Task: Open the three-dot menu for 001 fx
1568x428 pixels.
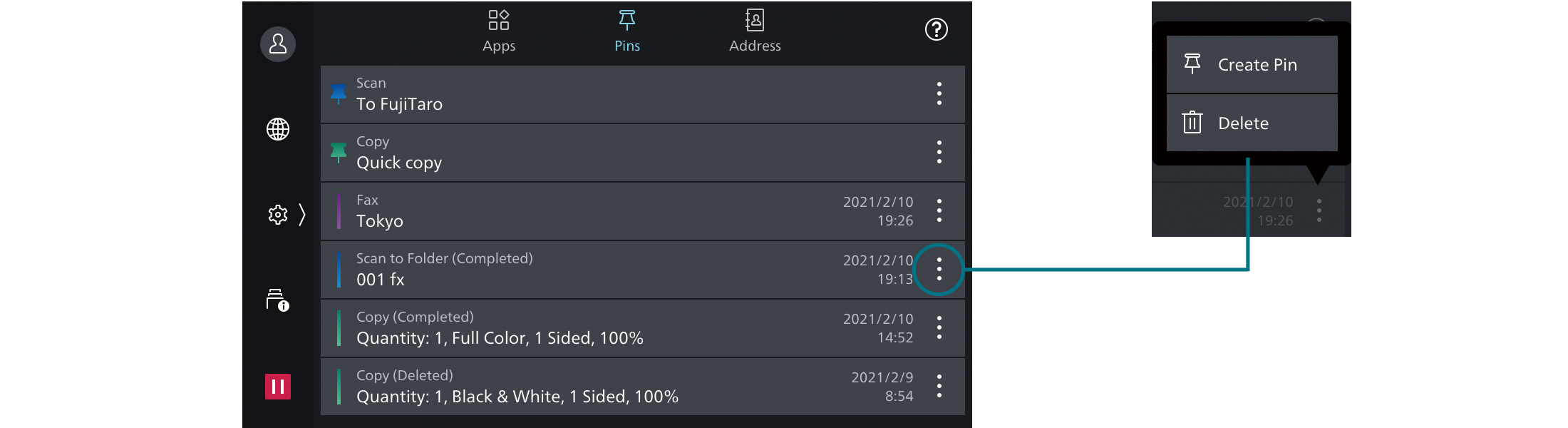Action: (939, 269)
